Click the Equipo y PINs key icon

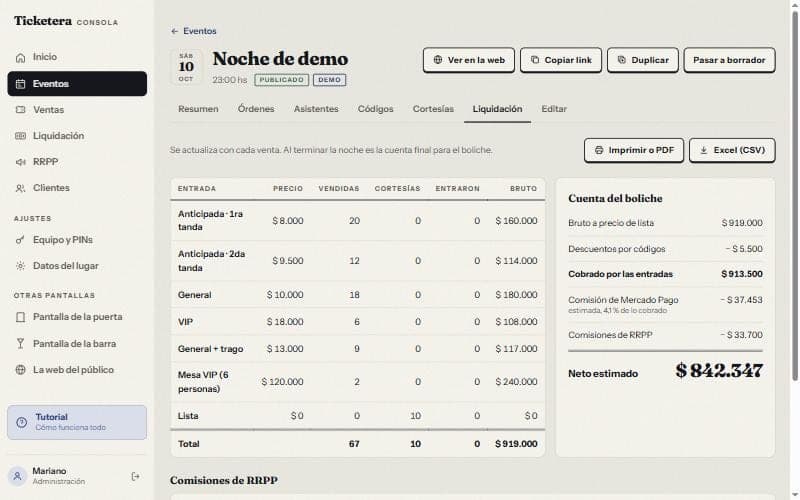pos(20,240)
